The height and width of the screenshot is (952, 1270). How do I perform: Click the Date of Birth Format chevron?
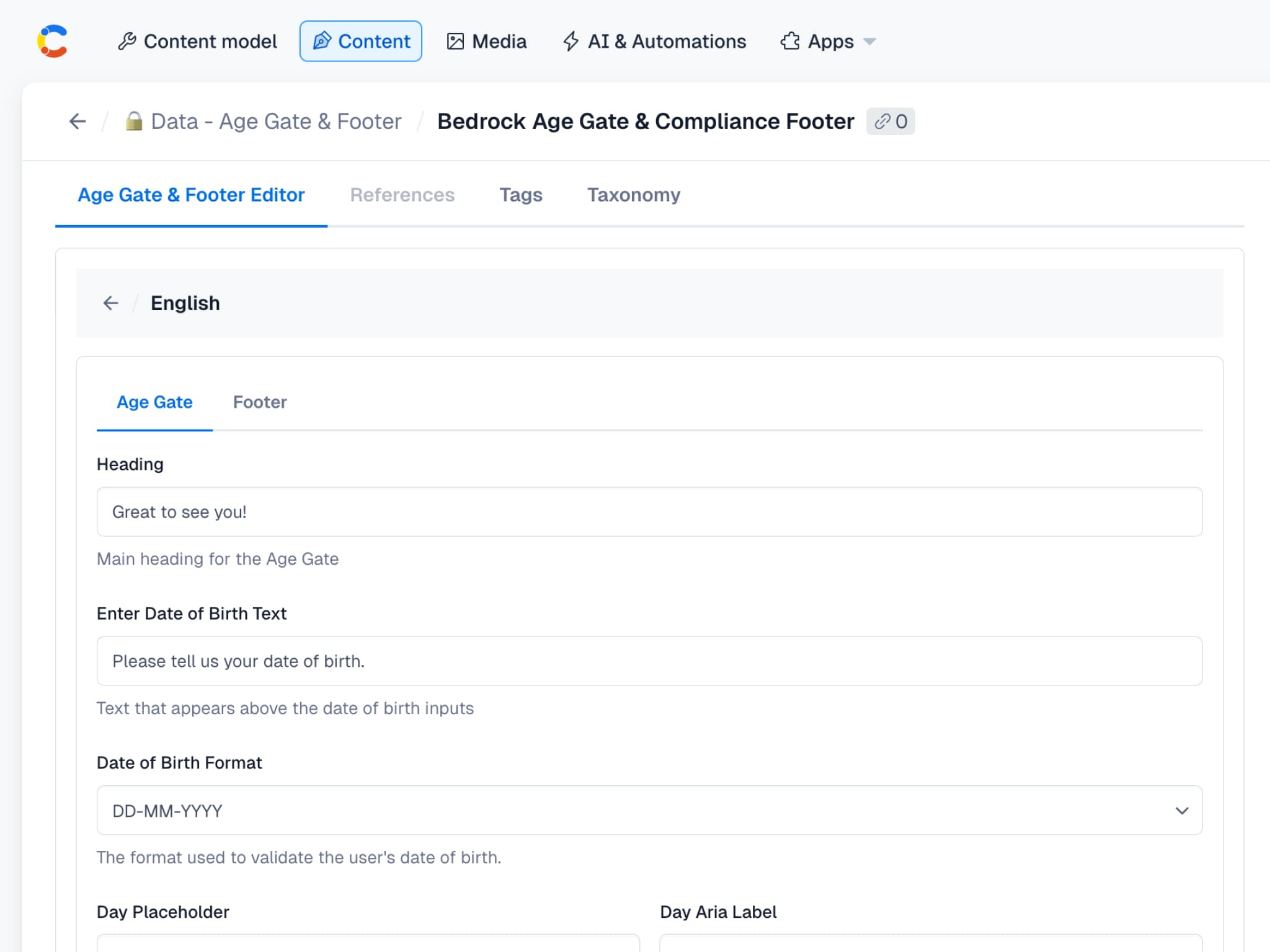pos(1182,811)
